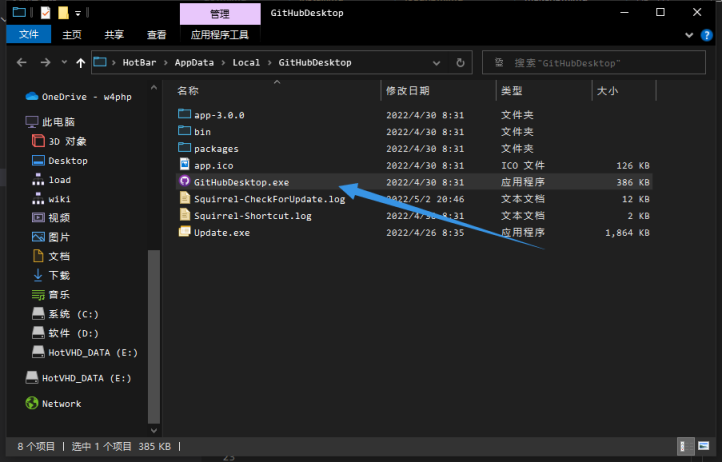The width and height of the screenshot is (722, 462).
Task: Expand breadcrumb chevron after HotBar
Action: click(165, 63)
